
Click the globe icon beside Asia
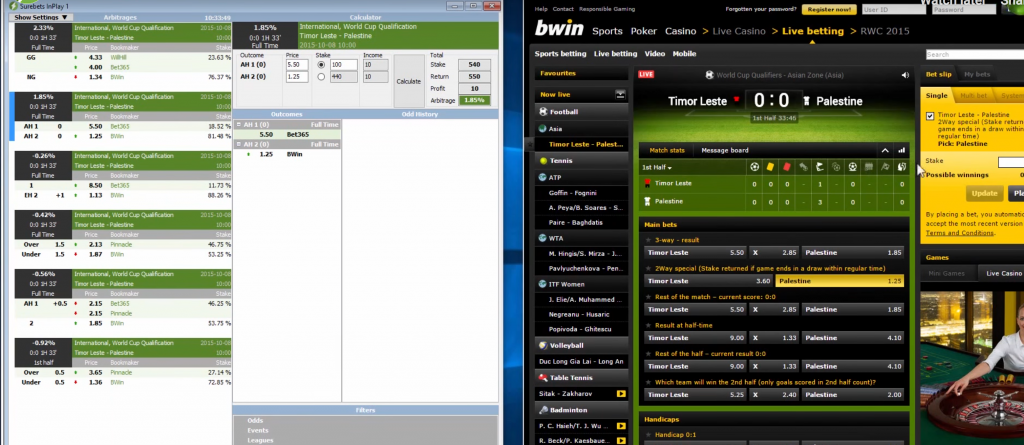pyautogui.click(x=543, y=129)
